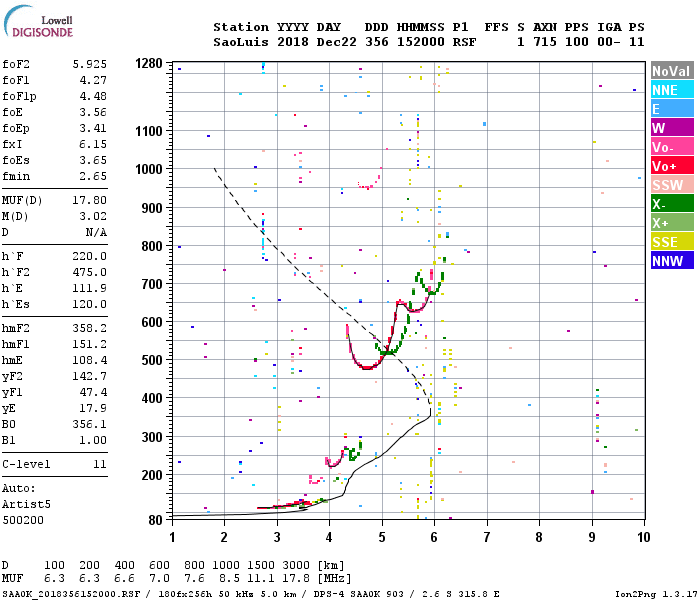Click the 10 MHz frequency axis label
The width and height of the screenshot is (700, 600).
pyautogui.click(x=643, y=538)
